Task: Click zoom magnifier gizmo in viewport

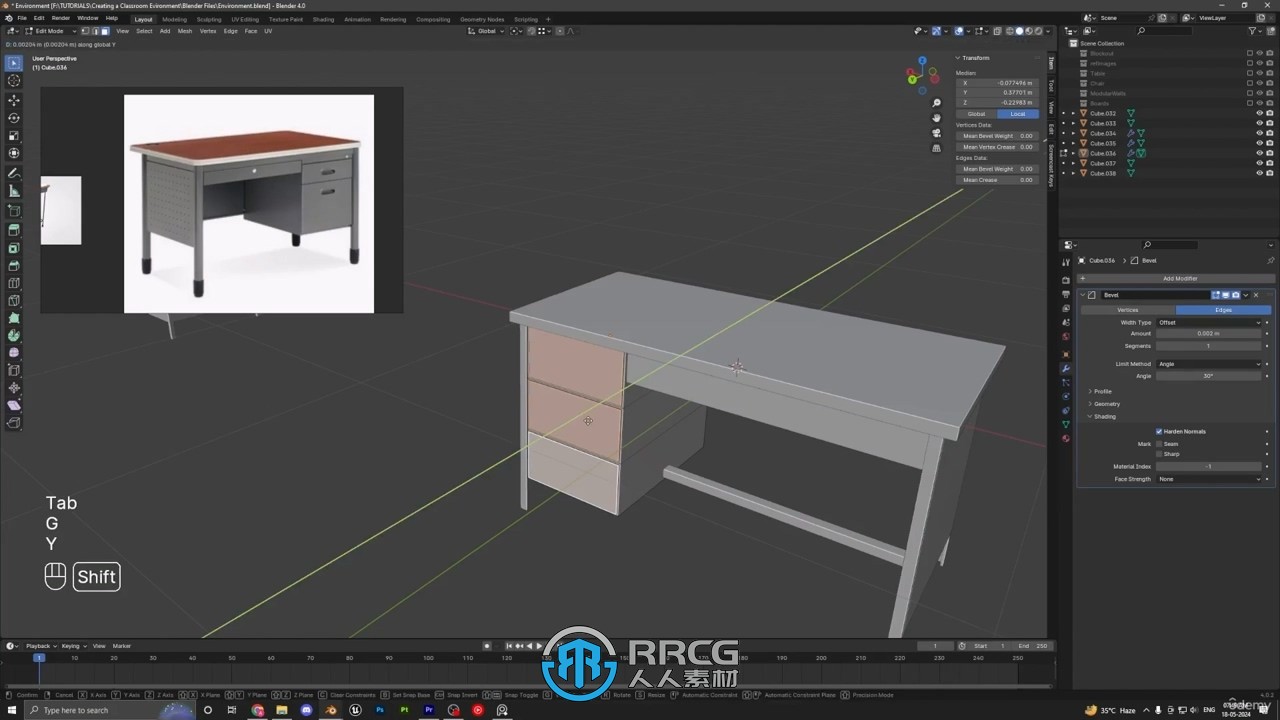Action: pos(936,103)
